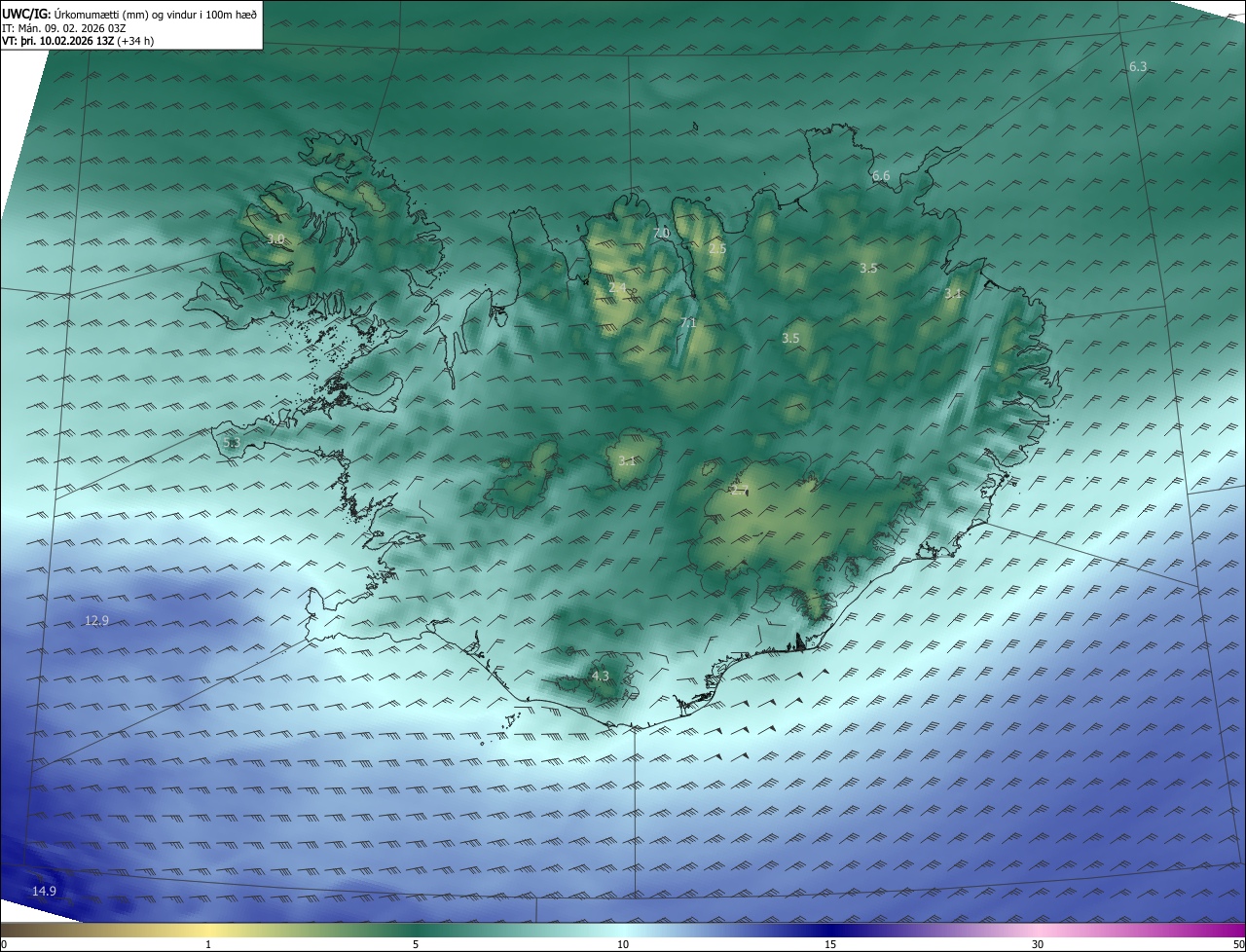Click the 'VT: þri. 10.02.2026 13Z (+34 h)' line
Viewport: 1246px width, 952px height.
coord(78,41)
